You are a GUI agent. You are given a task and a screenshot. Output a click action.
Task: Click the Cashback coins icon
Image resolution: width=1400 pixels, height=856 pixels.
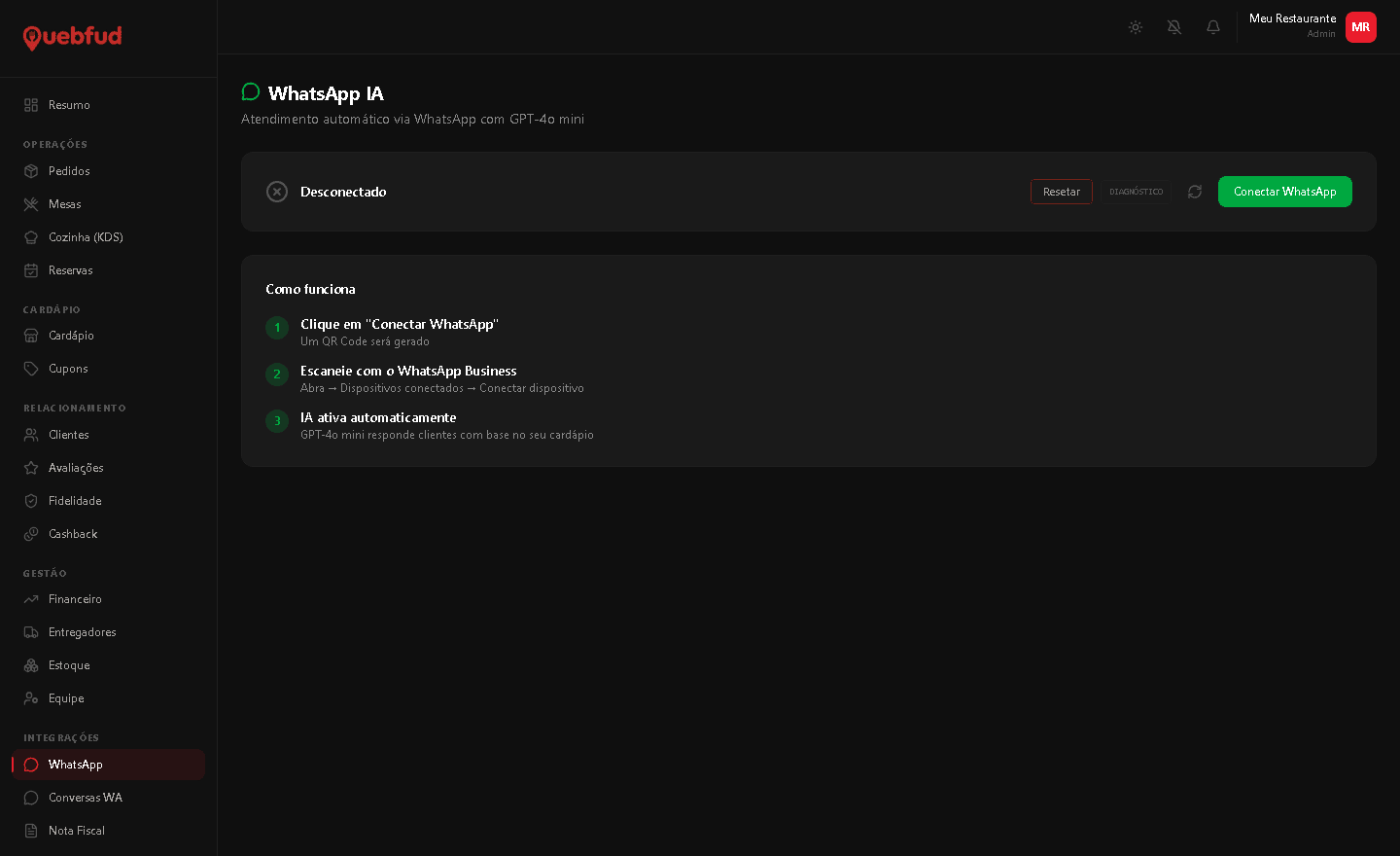(x=31, y=534)
